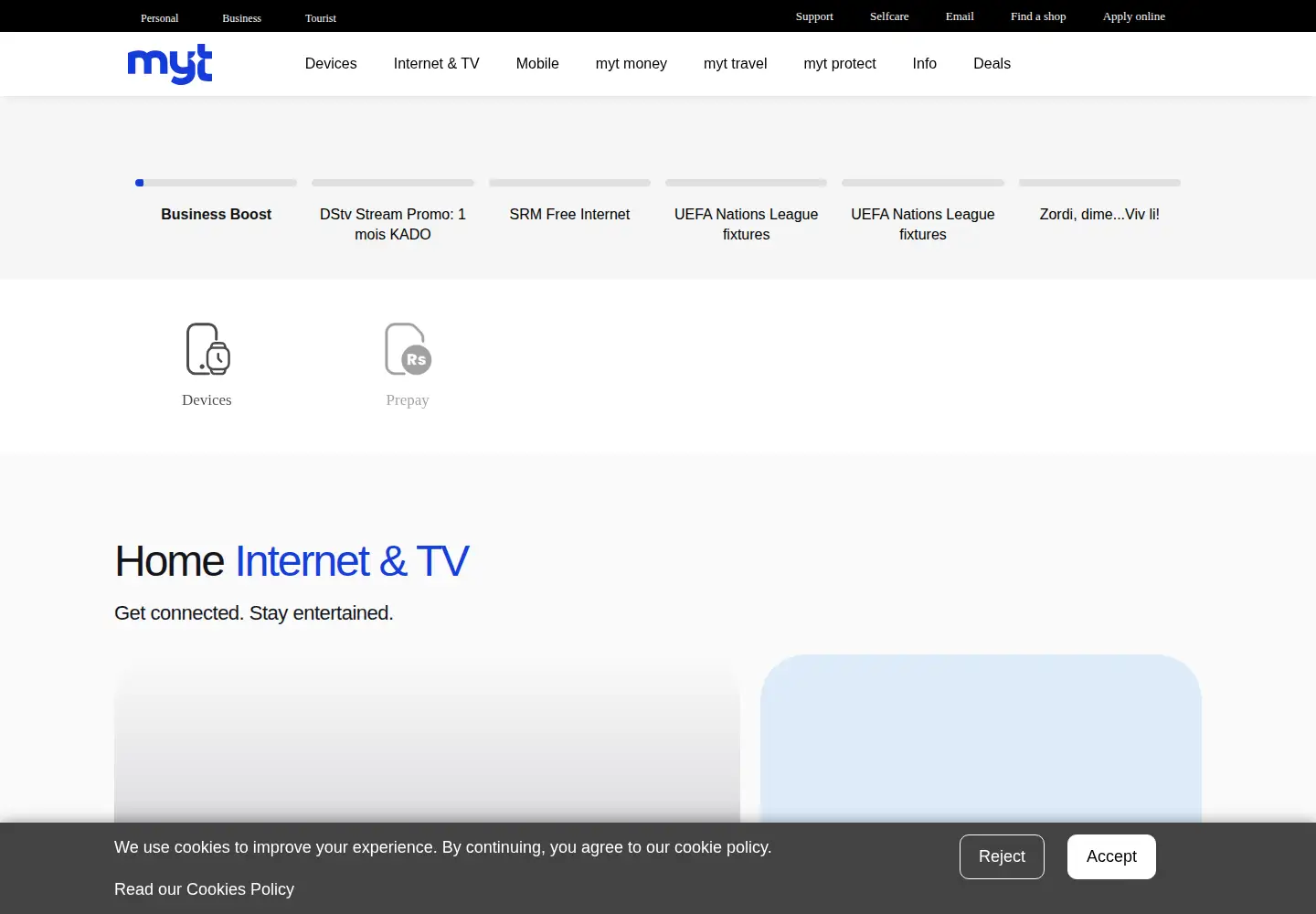Open Read our Cookies Policy link
The image size is (1316, 914).
pos(204,889)
